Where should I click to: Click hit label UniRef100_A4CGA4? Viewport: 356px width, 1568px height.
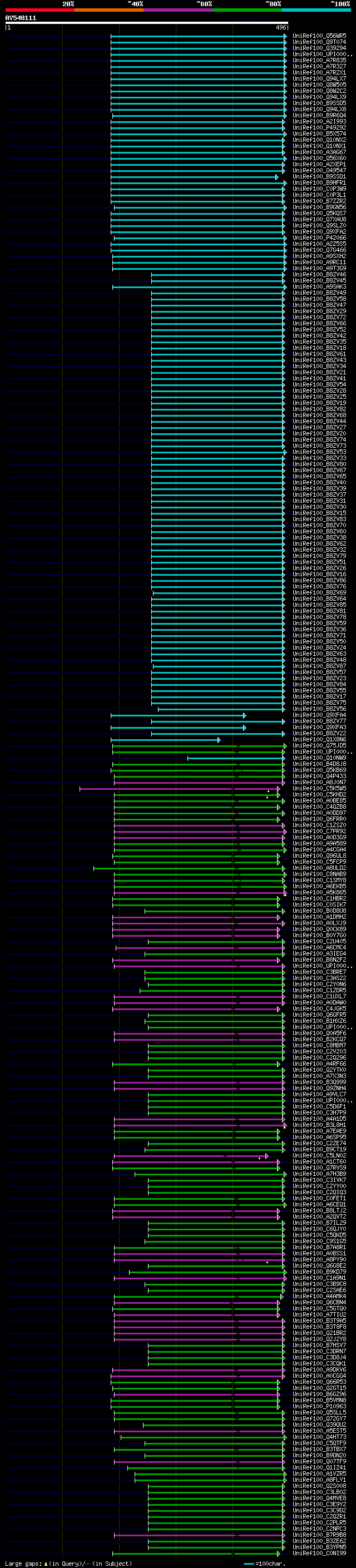tap(319, 850)
